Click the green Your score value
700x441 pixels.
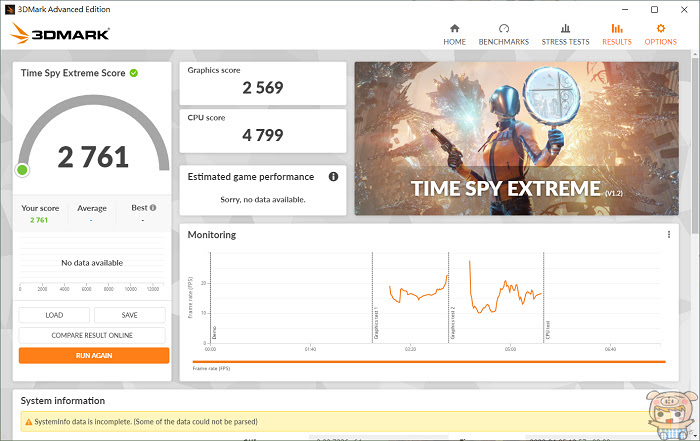39,220
